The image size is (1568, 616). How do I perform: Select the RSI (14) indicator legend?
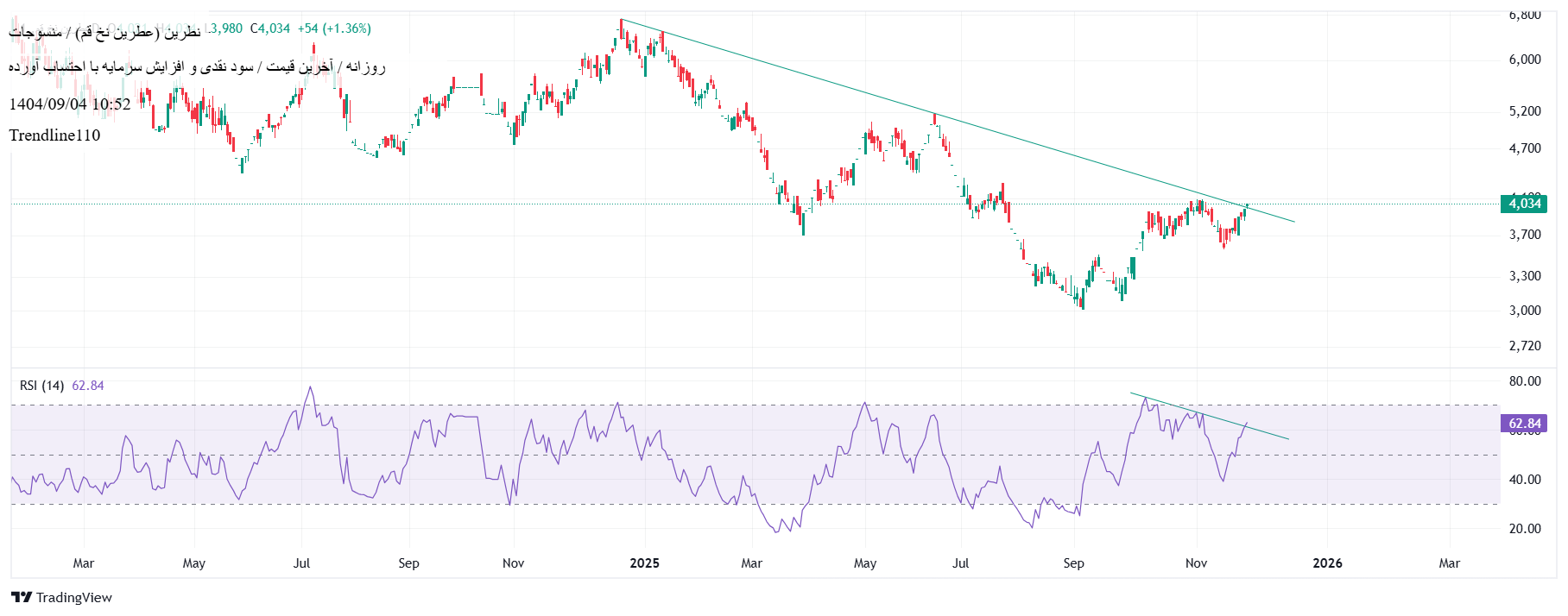[42, 386]
